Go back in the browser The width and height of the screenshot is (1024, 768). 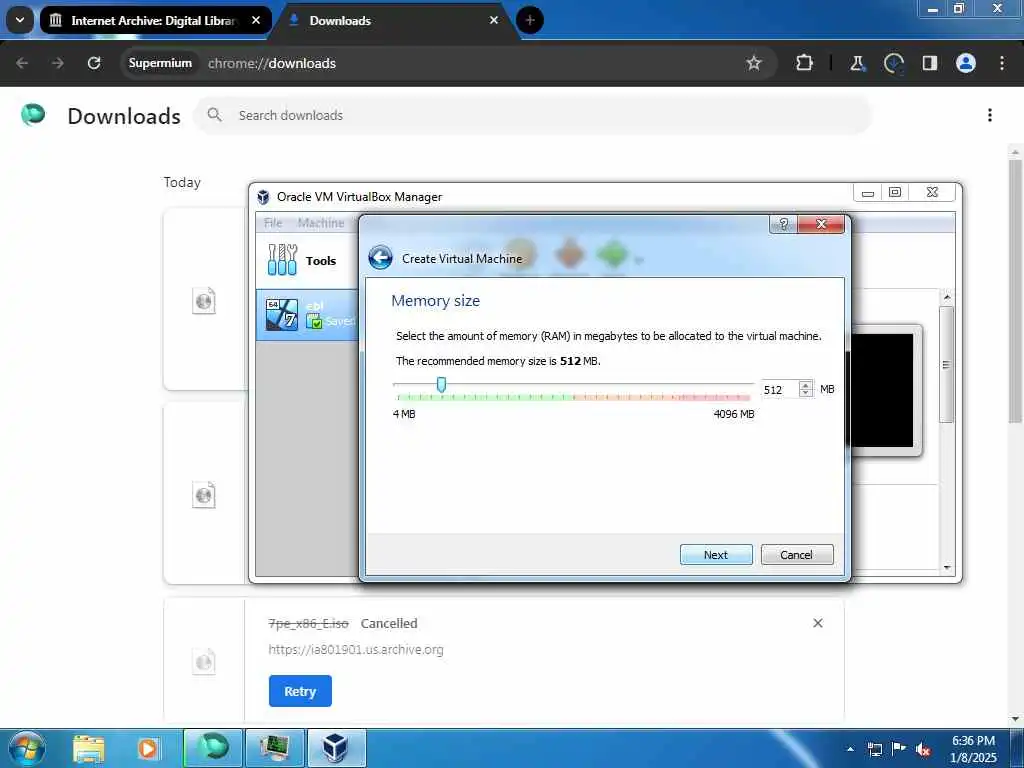[22, 63]
